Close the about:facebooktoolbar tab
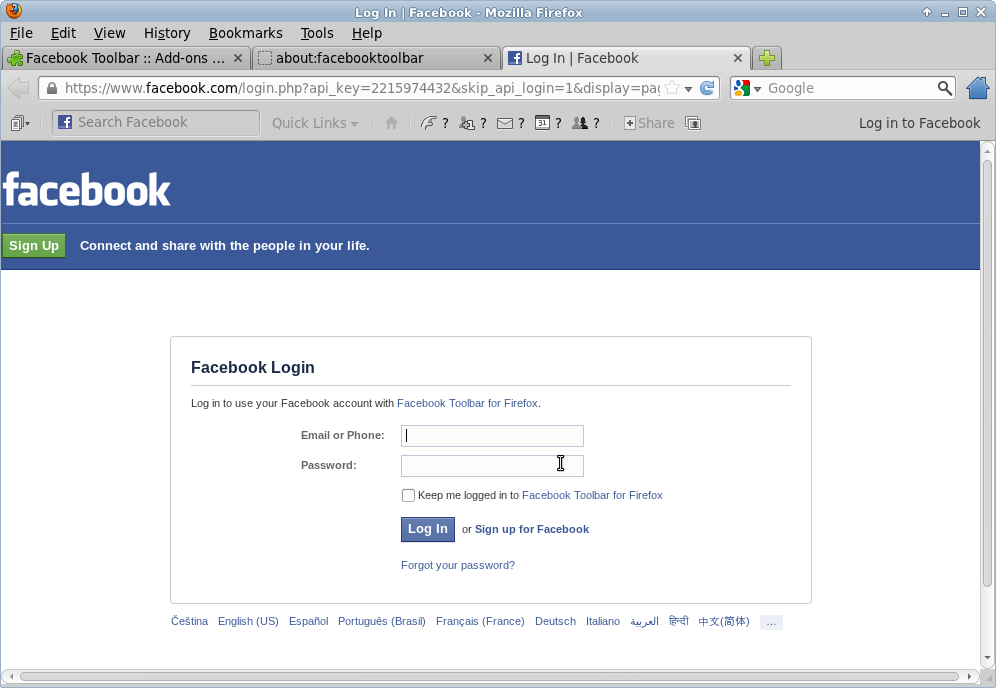This screenshot has width=996, height=688. click(x=488, y=58)
